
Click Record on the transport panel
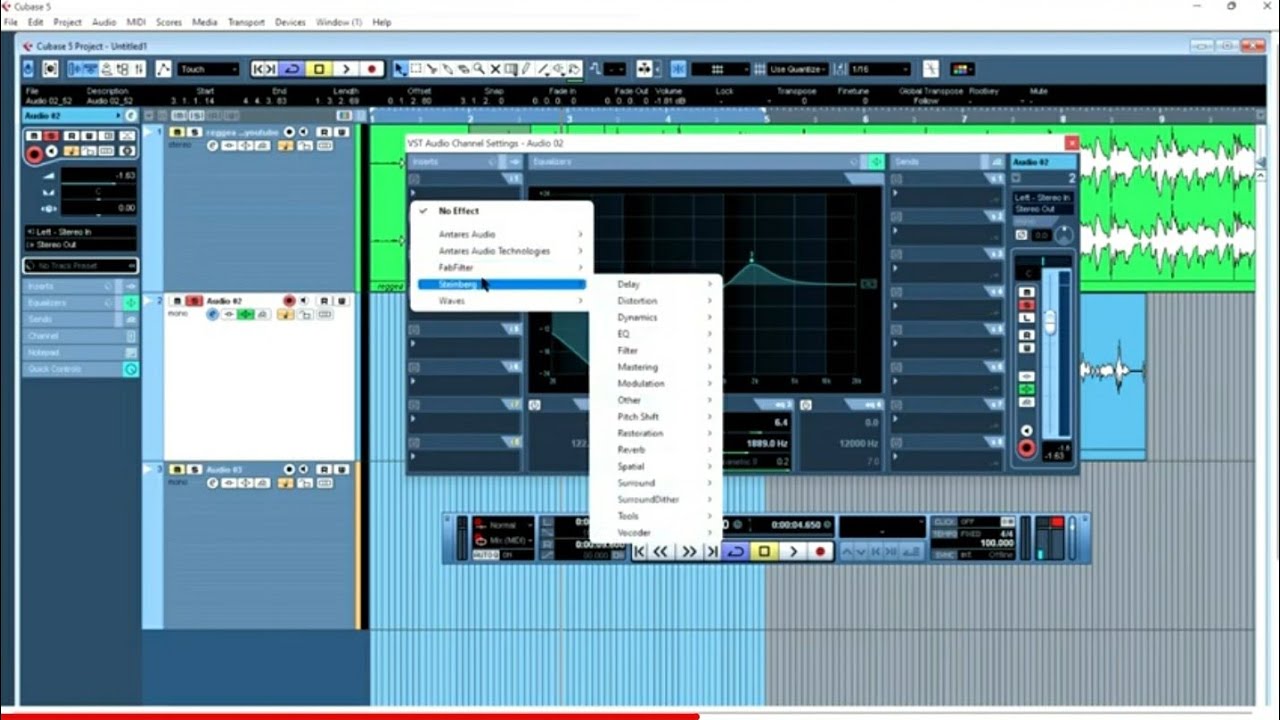(821, 551)
